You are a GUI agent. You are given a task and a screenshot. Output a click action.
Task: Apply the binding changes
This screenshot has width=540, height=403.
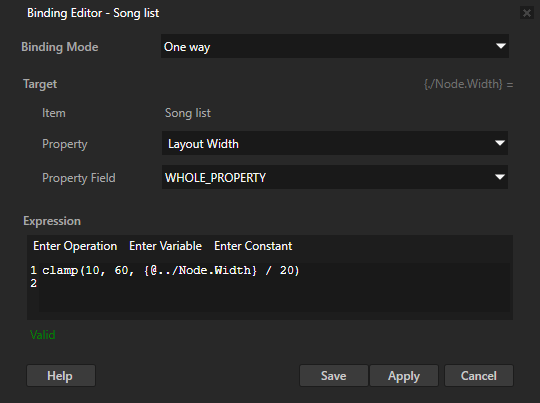click(404, 375)
